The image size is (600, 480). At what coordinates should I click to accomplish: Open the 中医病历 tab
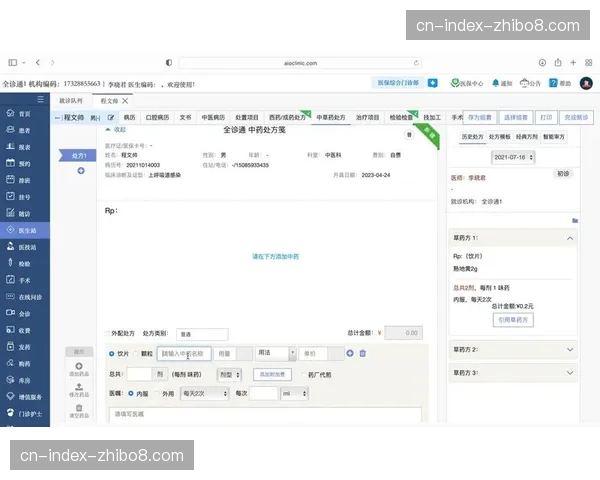(213, 118)
